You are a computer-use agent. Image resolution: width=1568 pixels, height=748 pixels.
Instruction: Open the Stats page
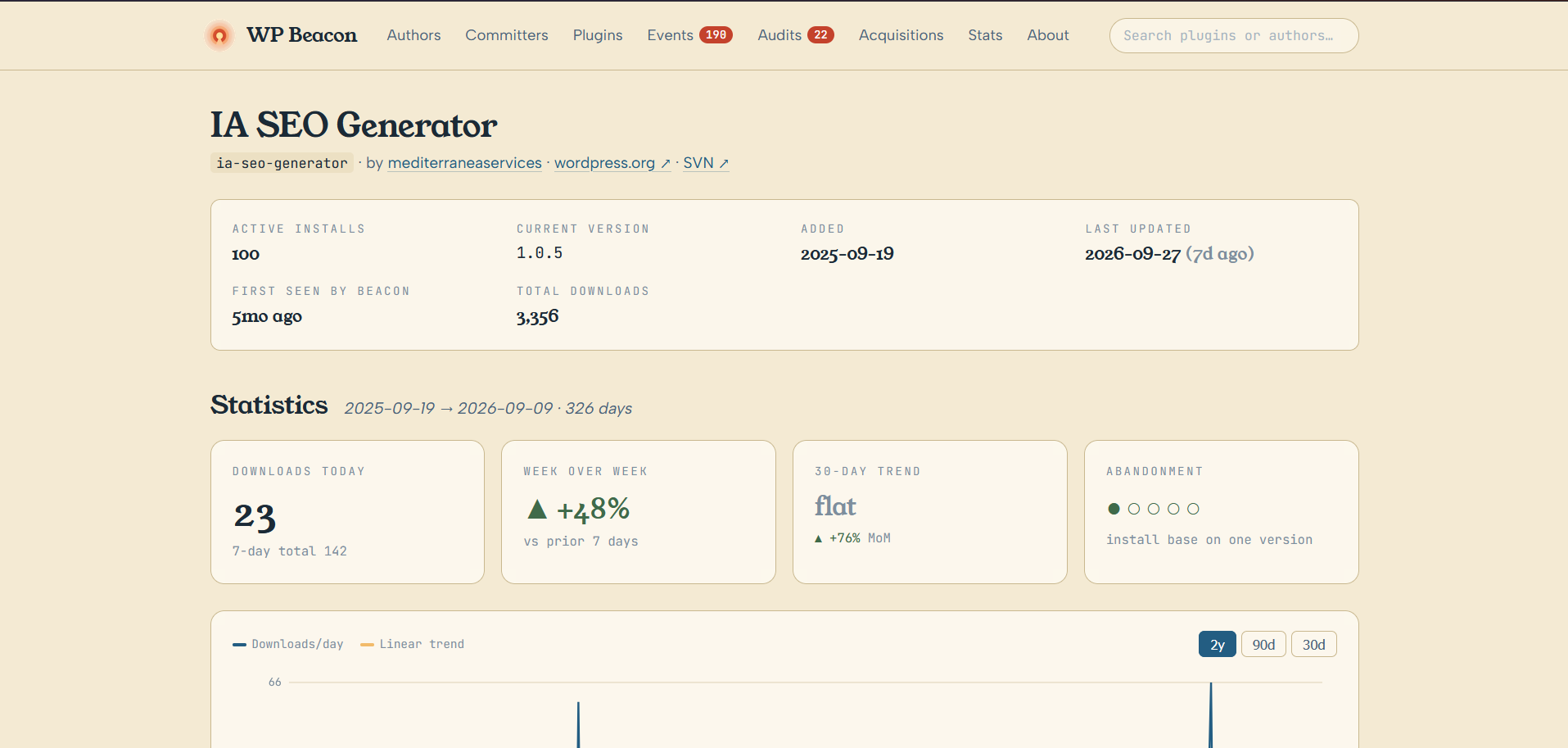pyautogui.click(x=985, y=35)
